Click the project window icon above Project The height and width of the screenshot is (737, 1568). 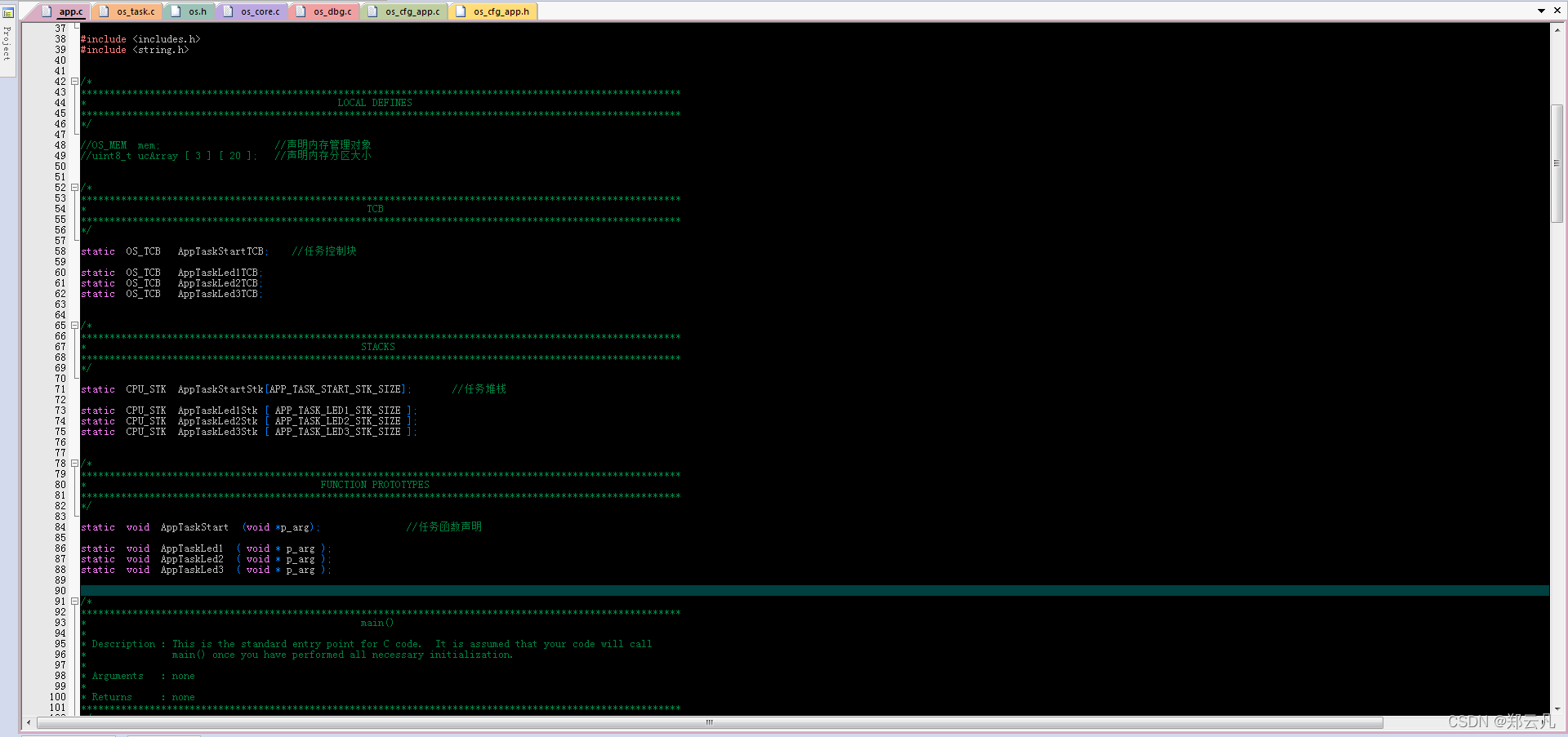(7, 12)
